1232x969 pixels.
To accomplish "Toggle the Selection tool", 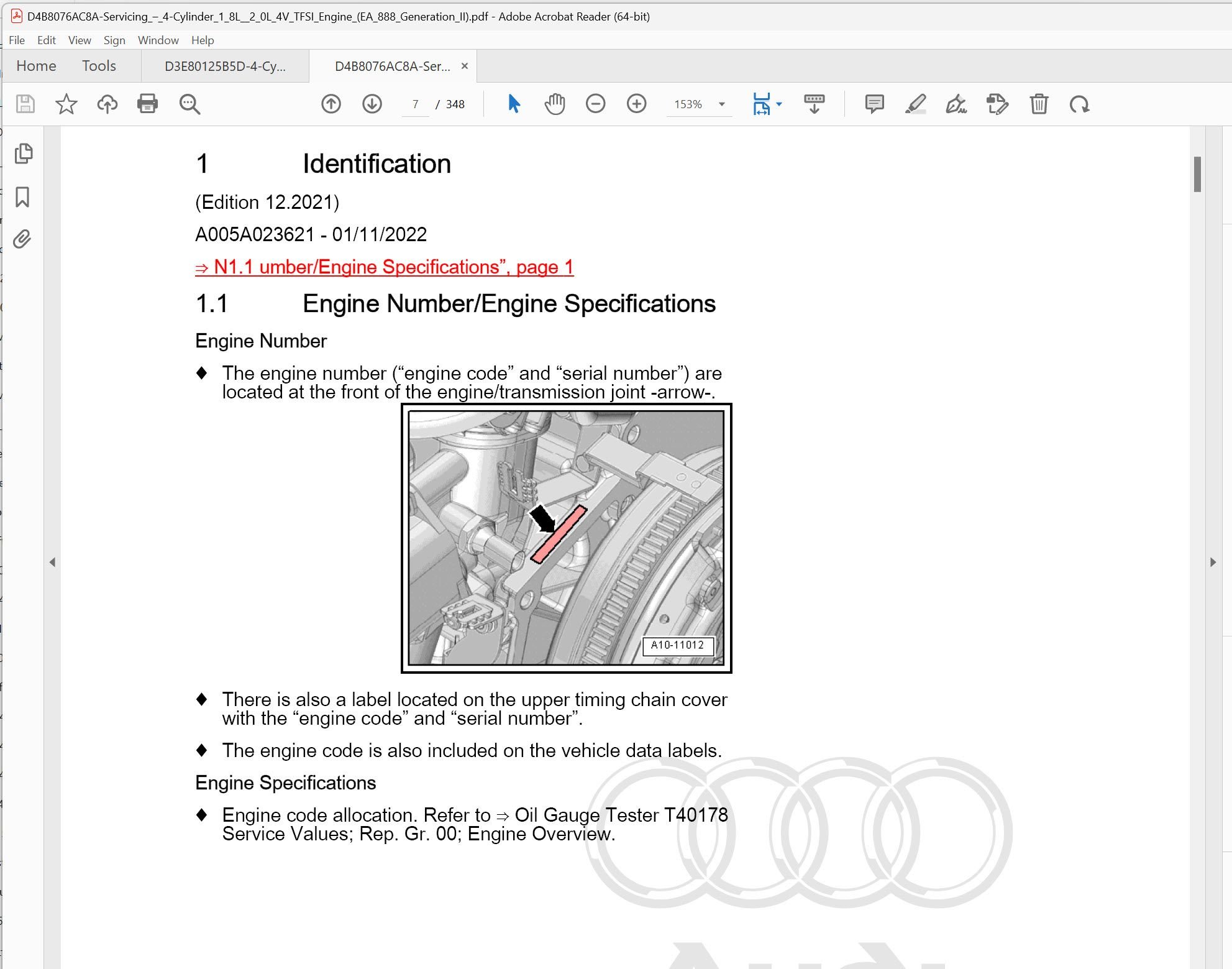I will pos(513,104).
